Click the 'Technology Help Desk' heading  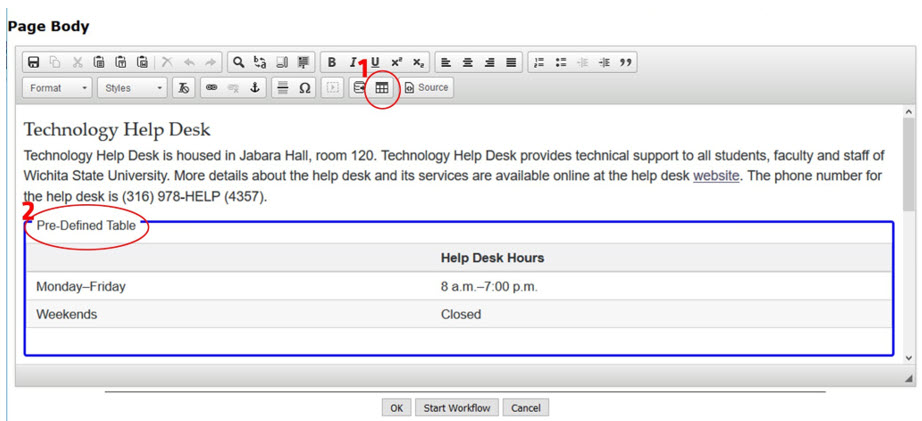coord(117,129)
